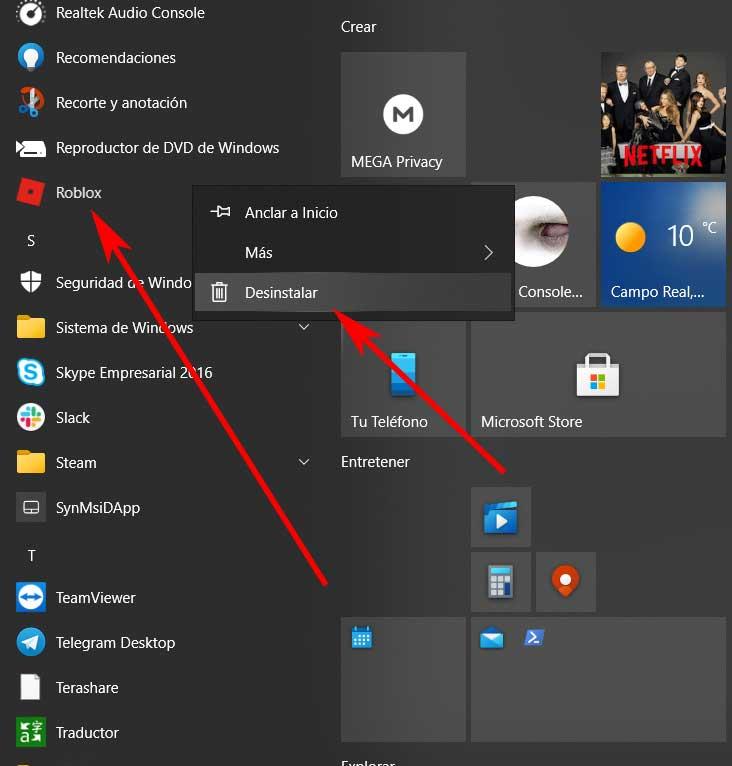Screen dimensions: 732x766
Task: Open the Traductor translator icon
Action: pyautogui.click(x=31, y=732)
